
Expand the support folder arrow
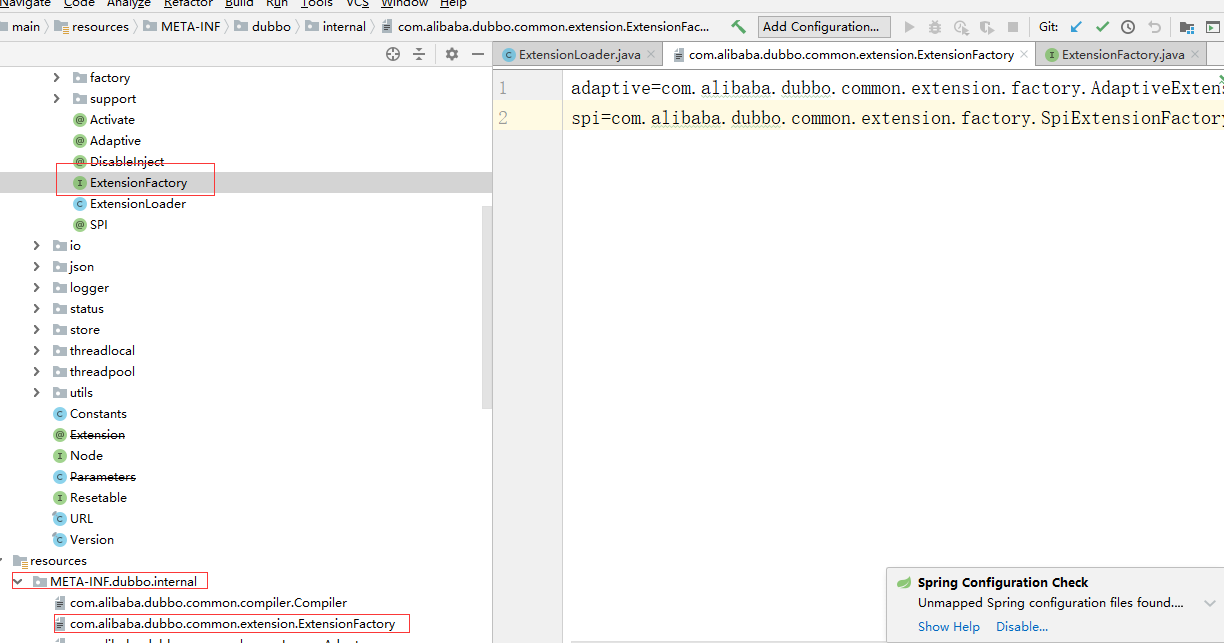(x=57, y=98)
